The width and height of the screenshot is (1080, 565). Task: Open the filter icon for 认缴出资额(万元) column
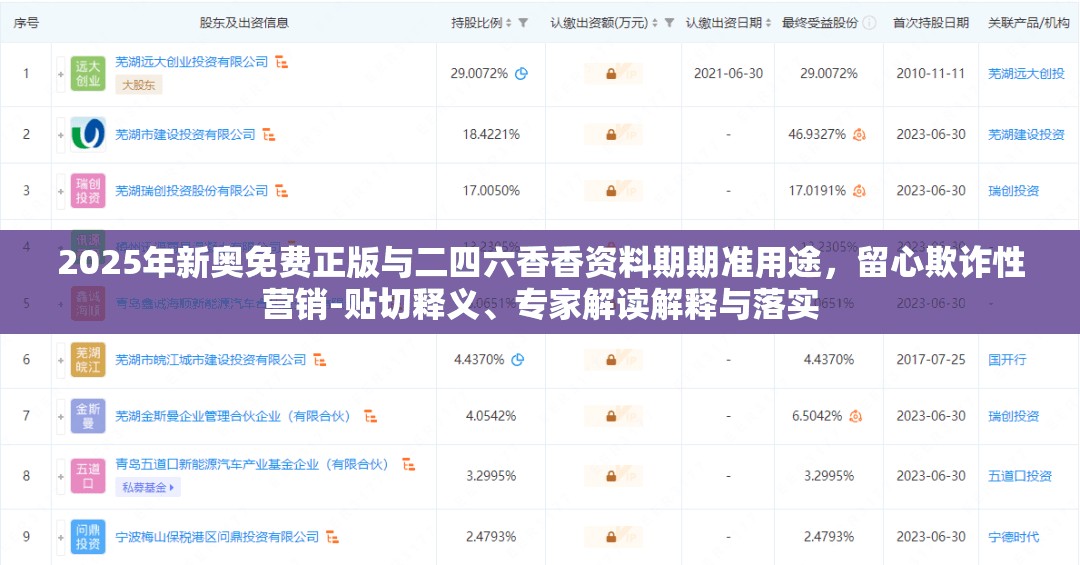[669, 23]
